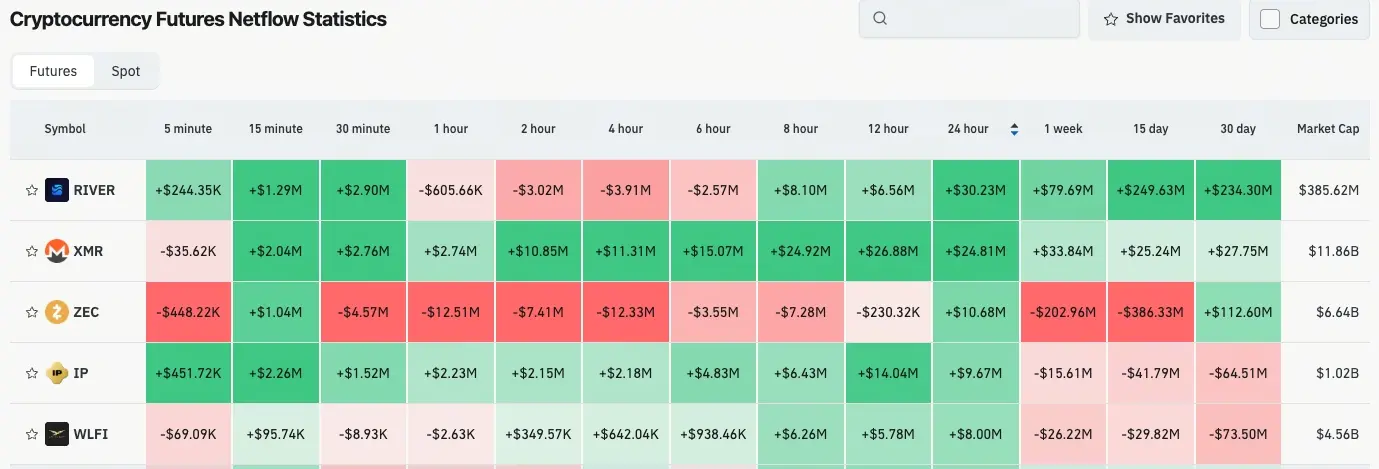Screen dimensions: 1379x469
Task: Select the +$14.04M cell
Action: 888,373
